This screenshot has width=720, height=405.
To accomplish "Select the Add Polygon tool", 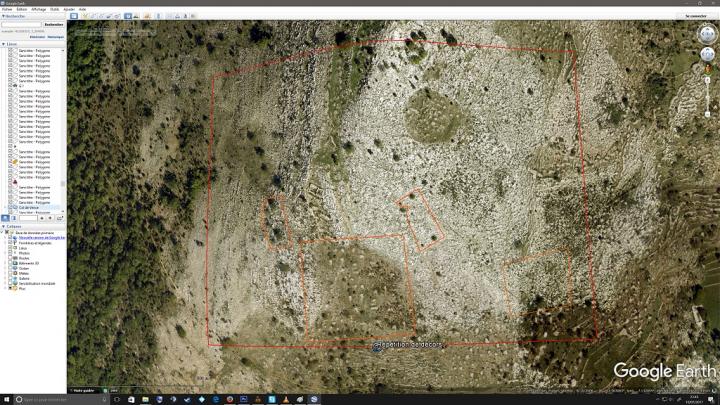I will (93, 16).
